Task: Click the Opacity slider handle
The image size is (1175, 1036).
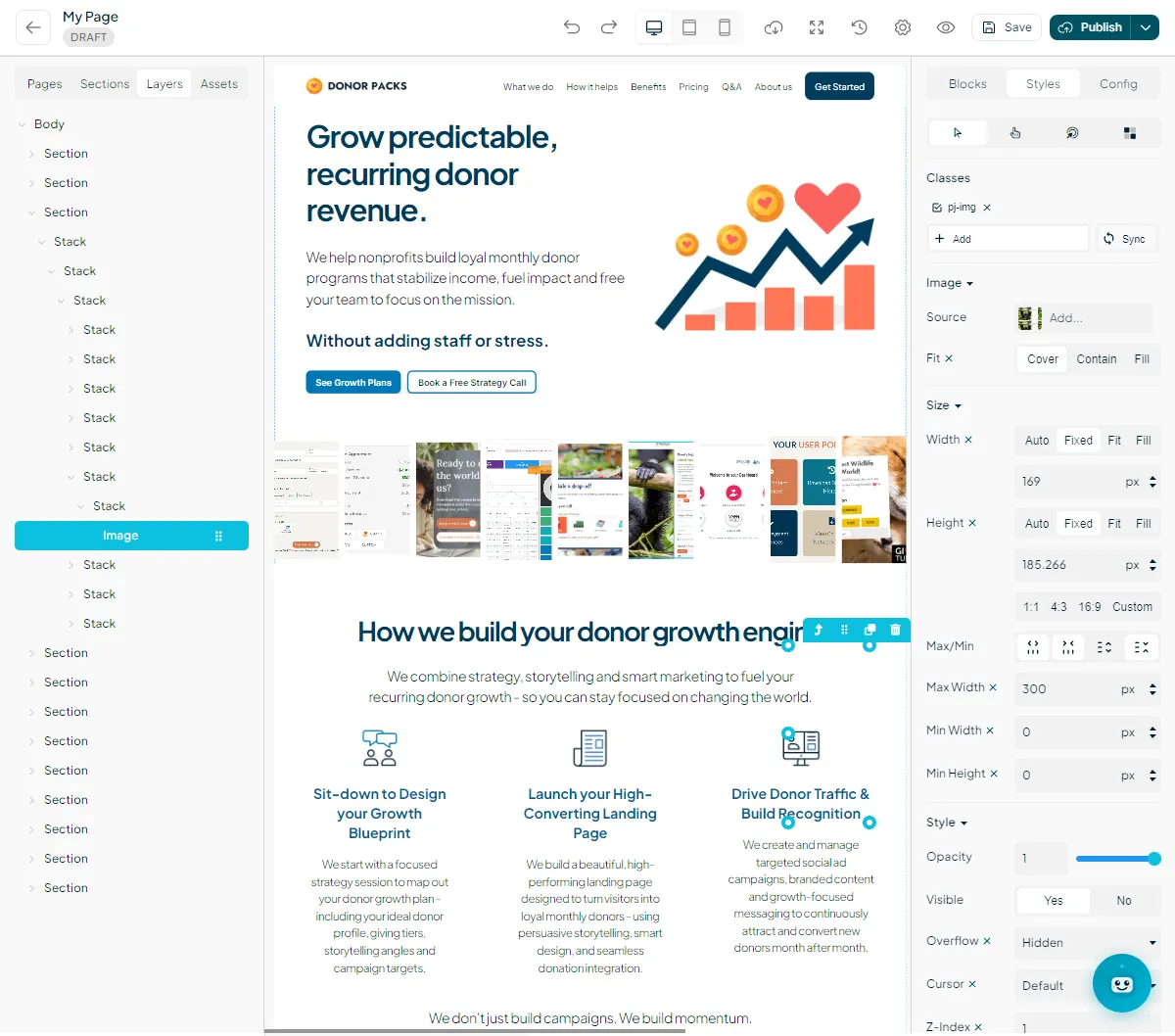Action: point(1154,859)
